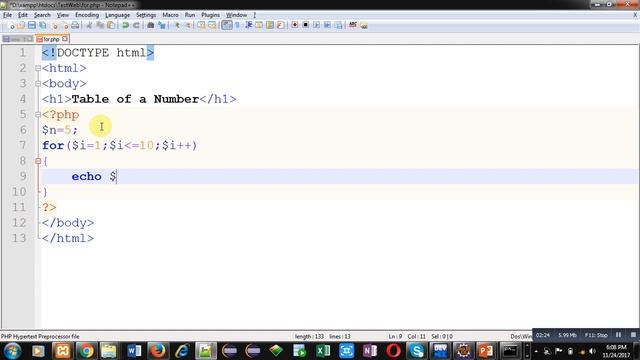The height and width of the screenshot is (360, 640).
Task: Collapse the <?php fold marker on line 5
Action: (x=38, y=115)
